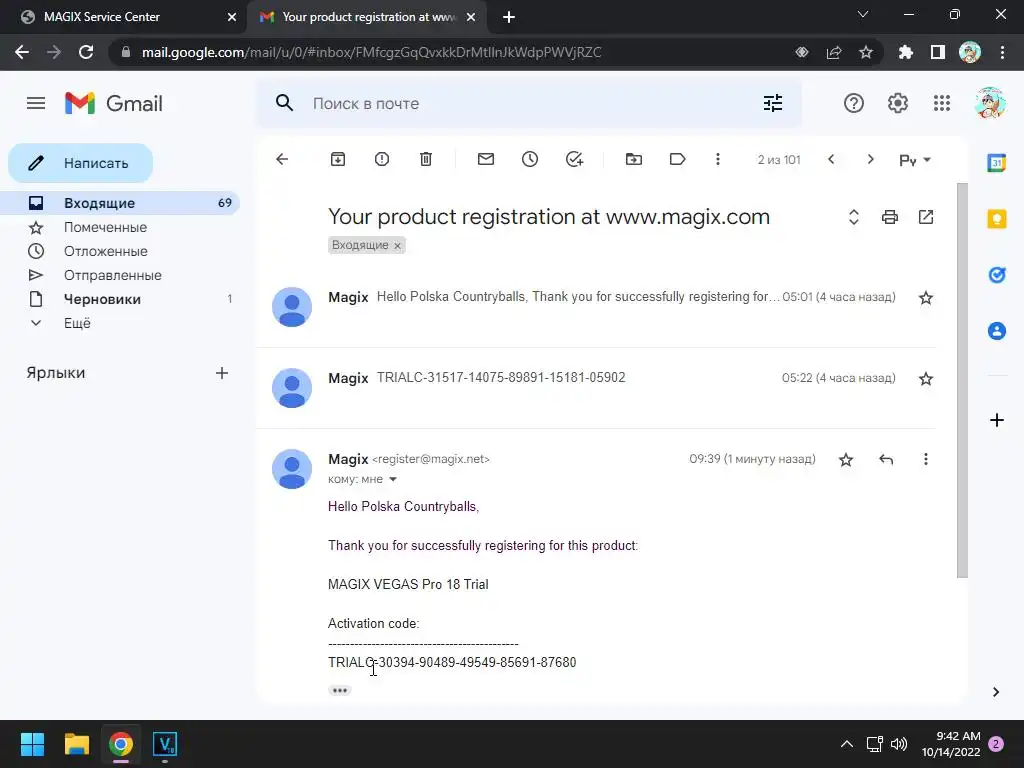Open more options for the 09:39 message
The height and width of the screenshot is (768, 1024).
[925, 460]
